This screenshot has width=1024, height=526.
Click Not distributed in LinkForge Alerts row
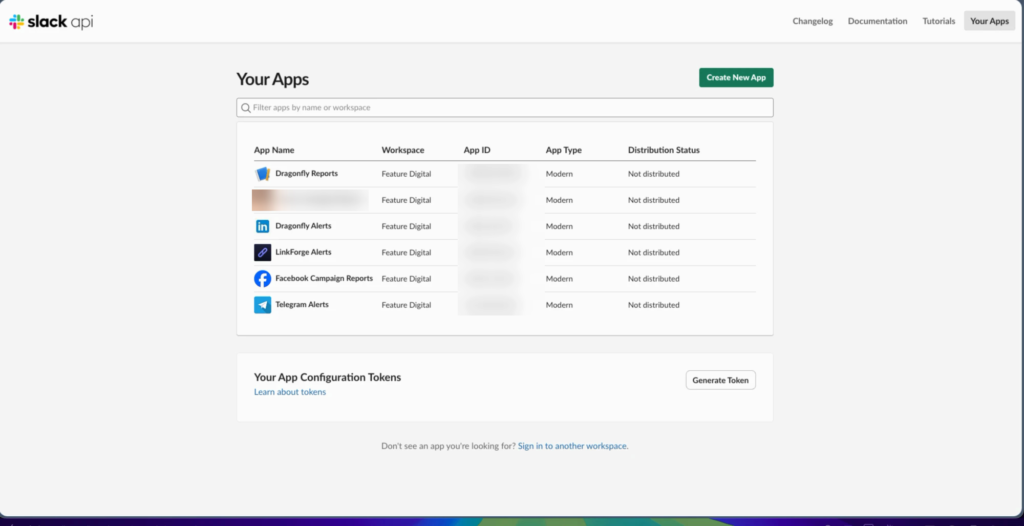point(654,252)
